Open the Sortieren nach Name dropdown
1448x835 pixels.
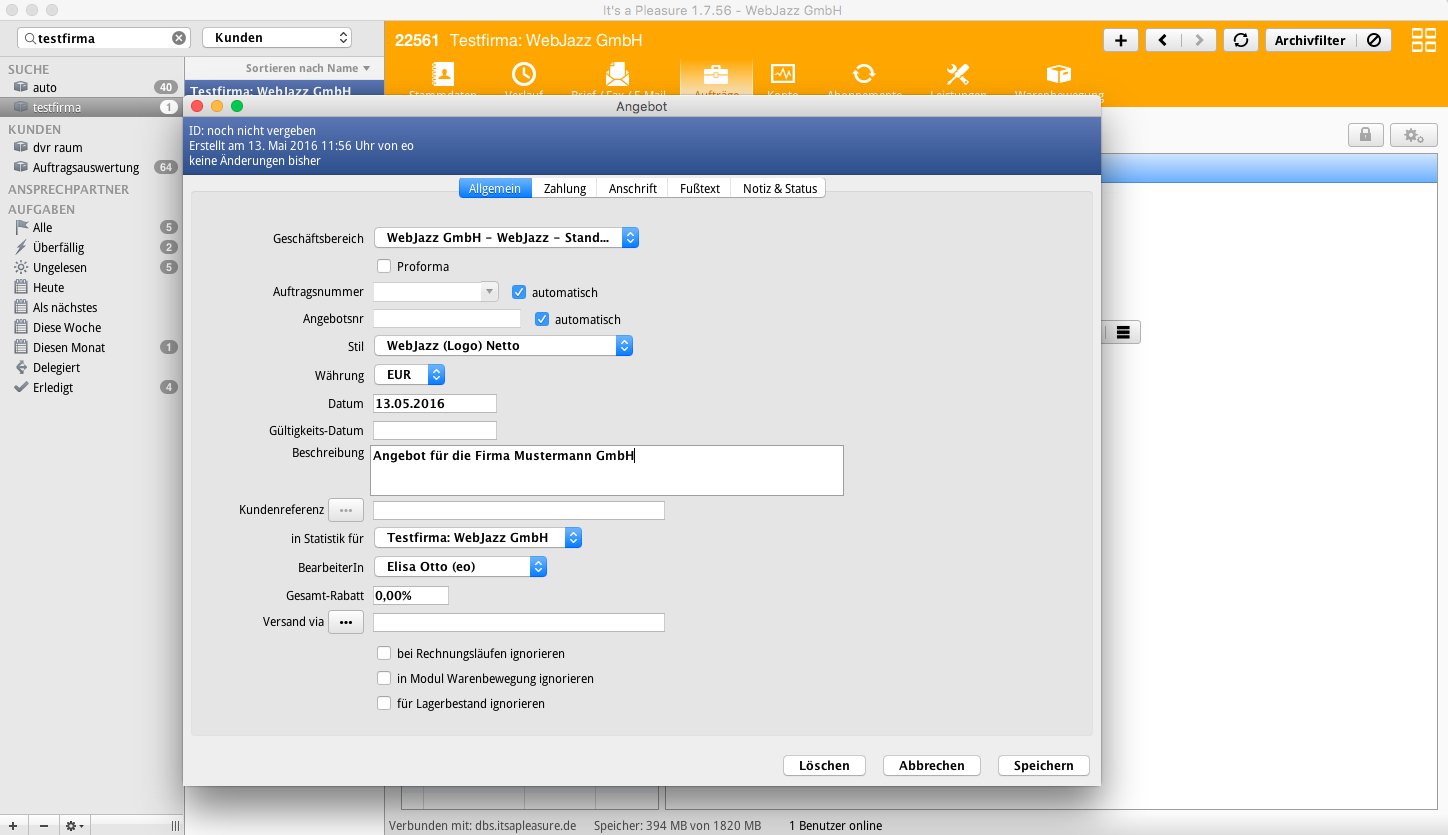point(308,68)
